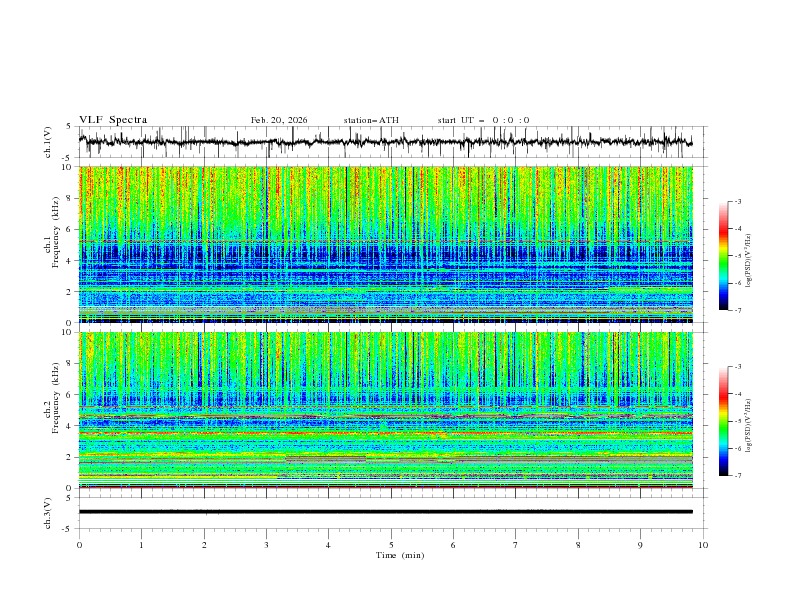The image size is (792, 612).
Task: Click the upper color bar "-7" tick value
Action: (x=737, y=310)
